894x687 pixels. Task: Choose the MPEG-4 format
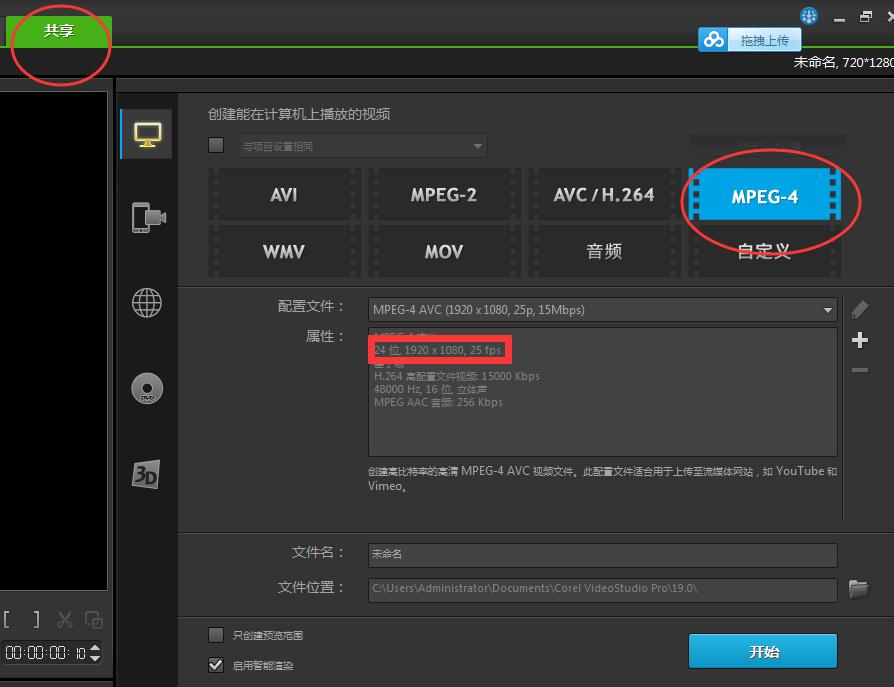[x=765, y=194]
